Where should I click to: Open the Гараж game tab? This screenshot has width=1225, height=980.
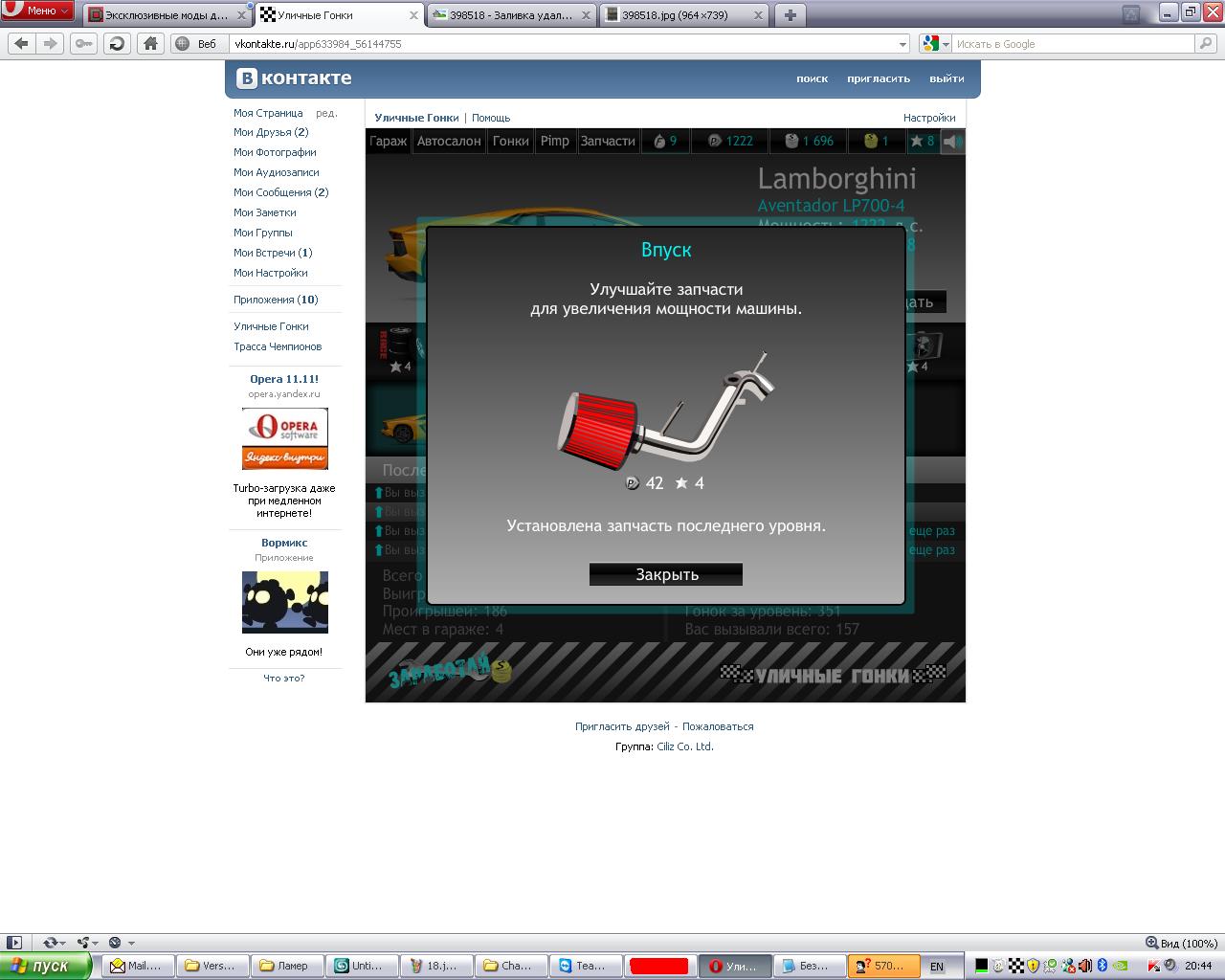click(x=389, y=141)
